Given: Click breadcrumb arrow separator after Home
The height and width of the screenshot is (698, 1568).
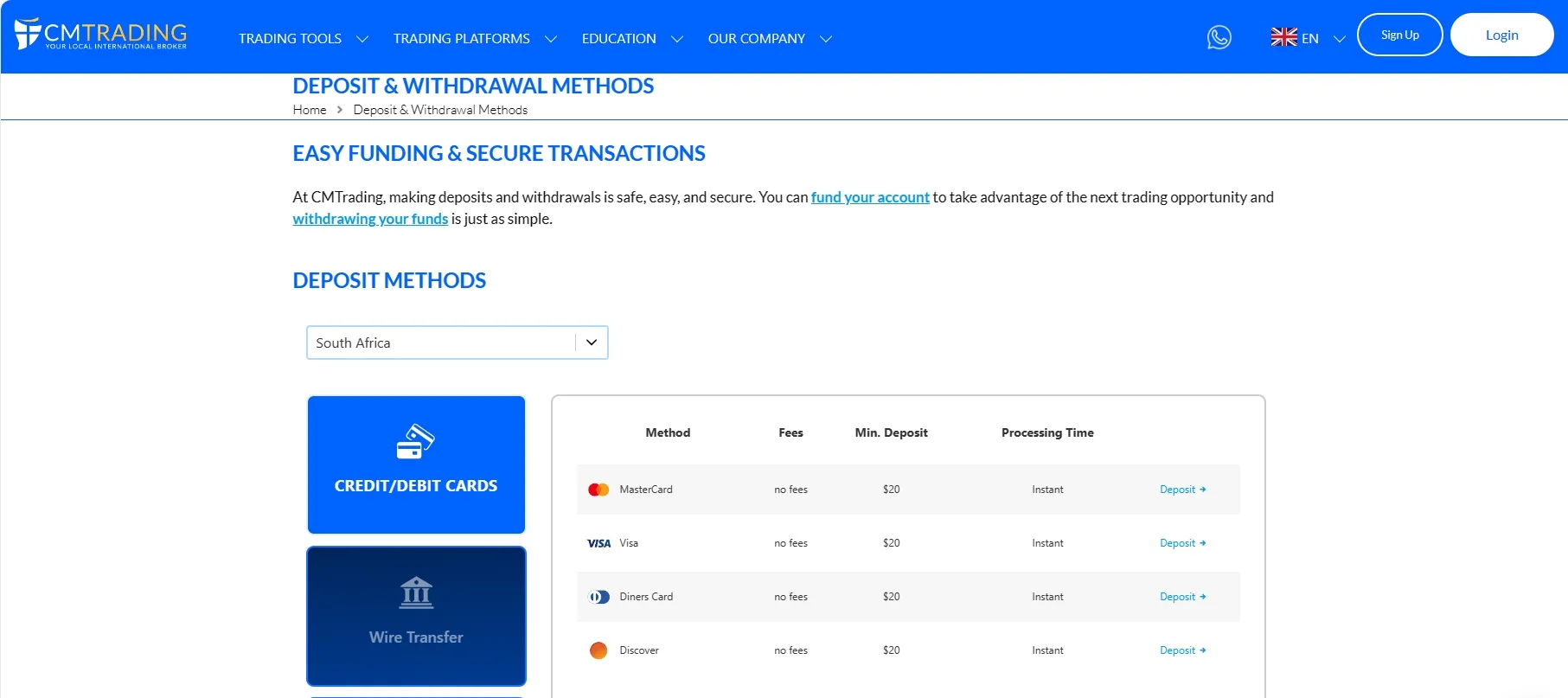Looking at the screenshot, I should pos(340,110).
